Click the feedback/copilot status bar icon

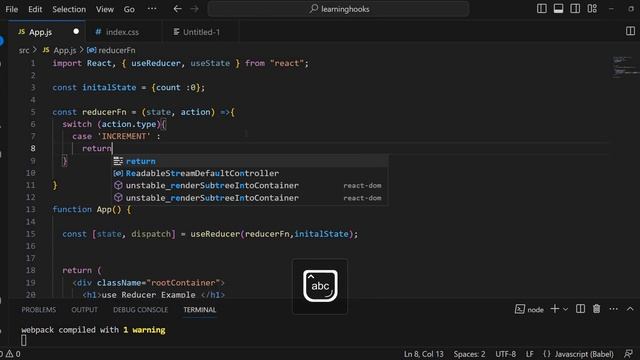pyautogui.click(x=629, y=353)
